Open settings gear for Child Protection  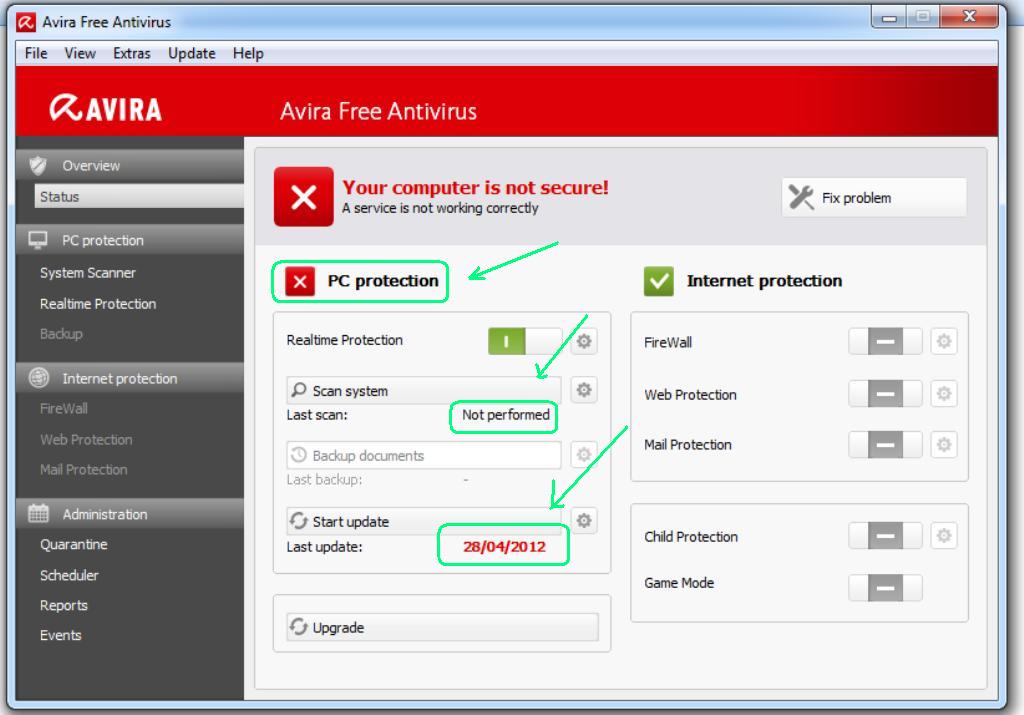coord(944,535)
